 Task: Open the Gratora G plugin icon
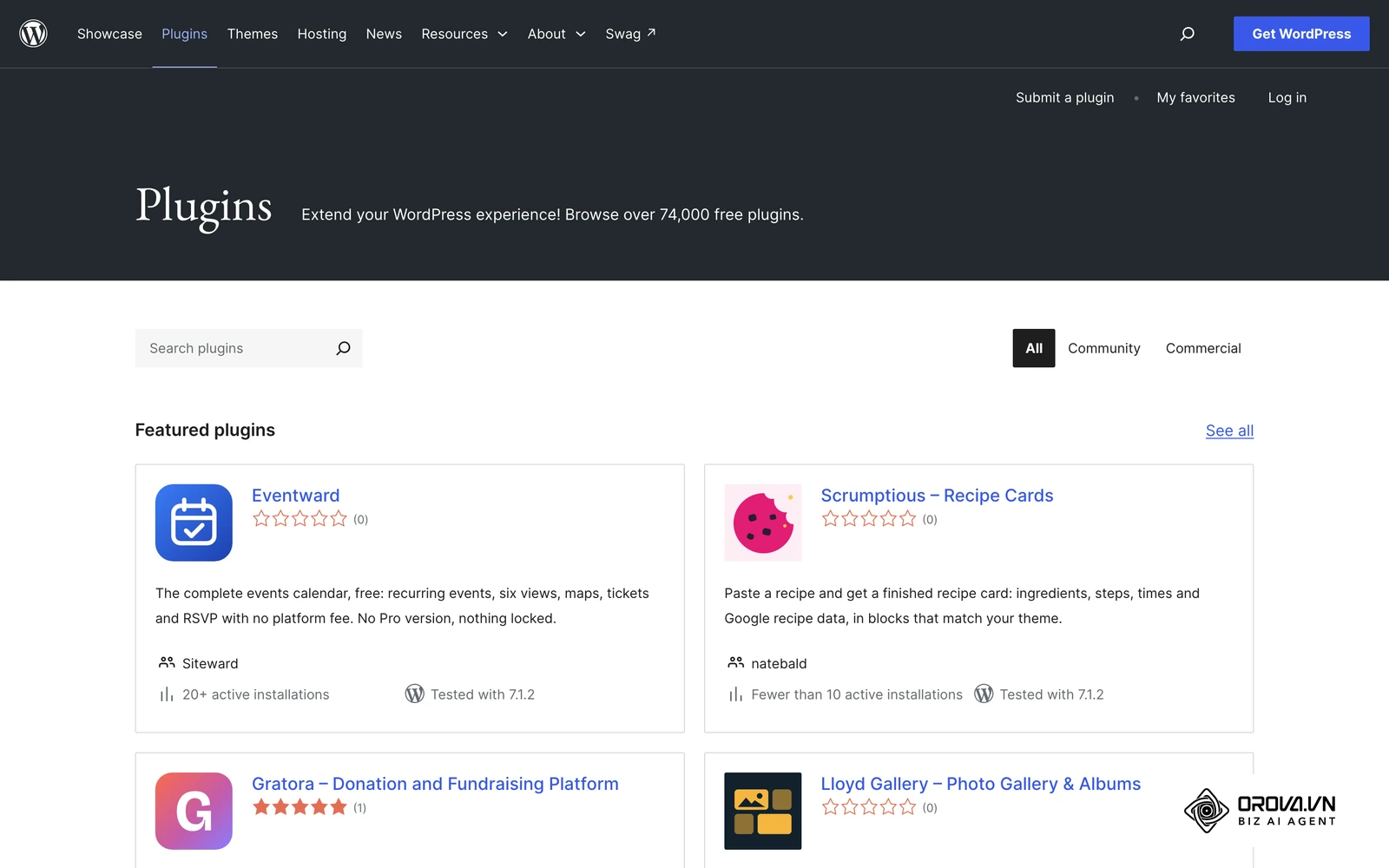pos(194,811)
